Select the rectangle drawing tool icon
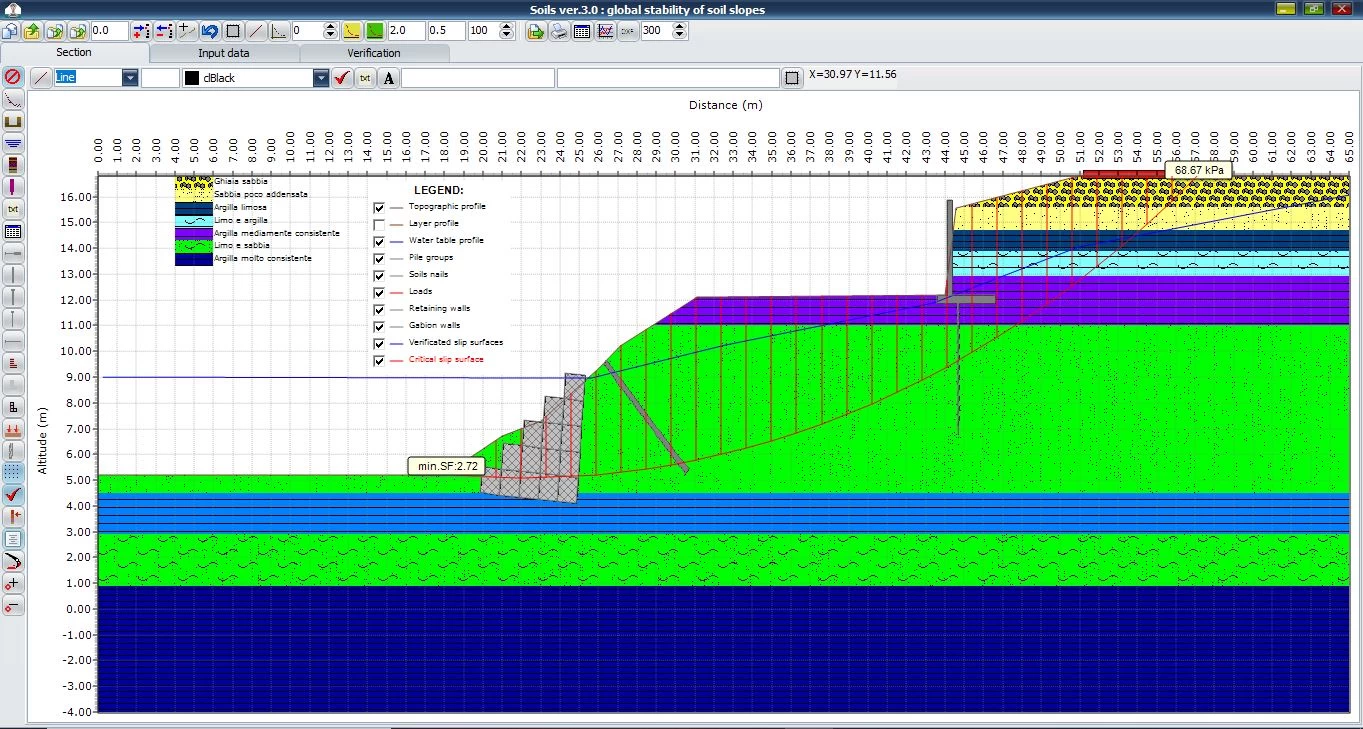 [x=233, y=31]
